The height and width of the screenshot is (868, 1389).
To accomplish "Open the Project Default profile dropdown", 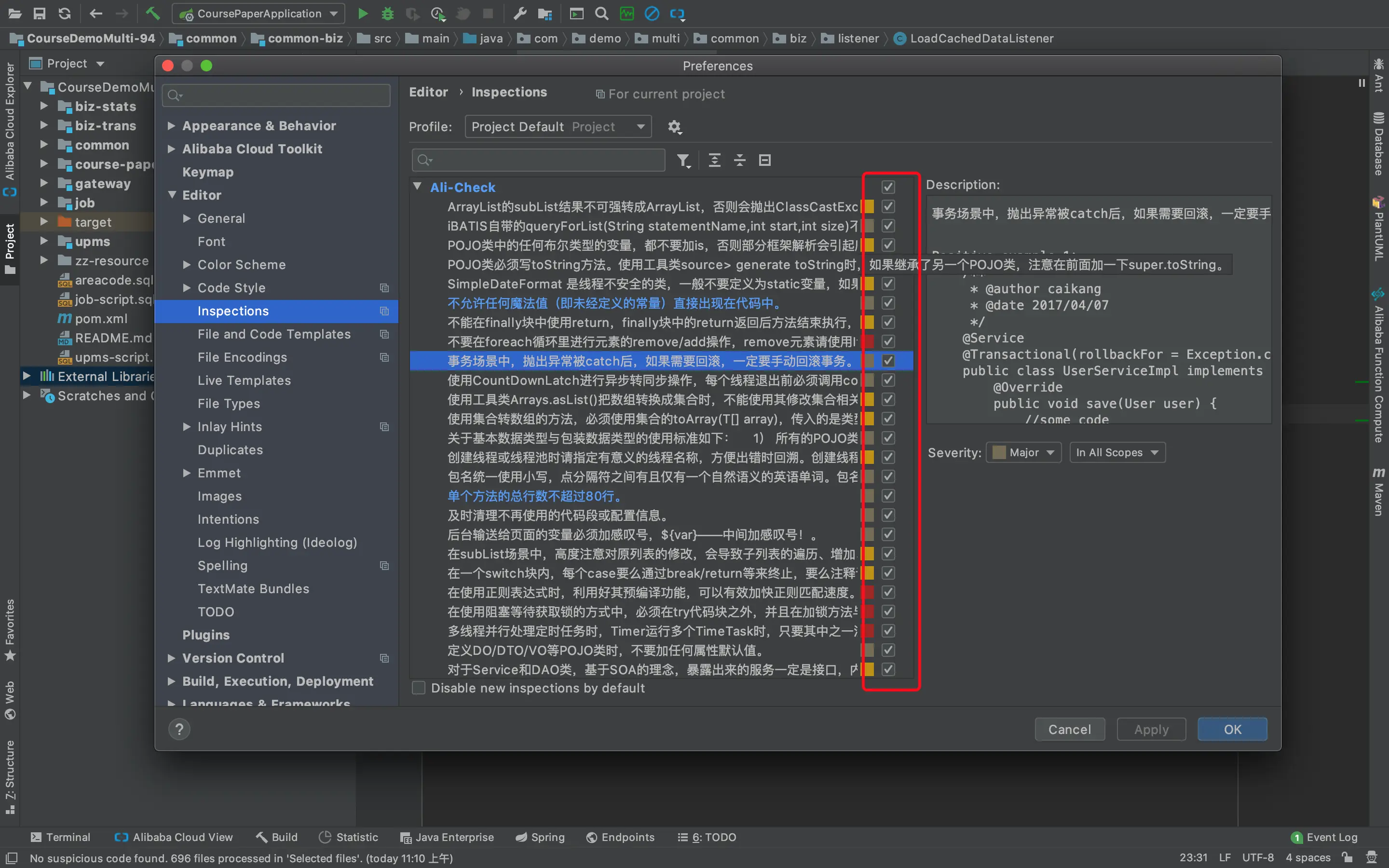I will 558,127.
